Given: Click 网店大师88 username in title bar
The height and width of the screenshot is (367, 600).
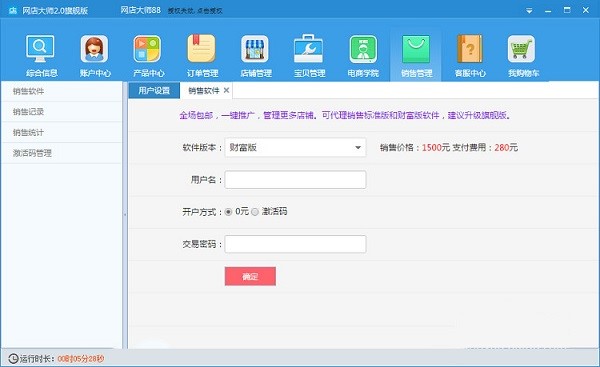Looking at the screenshot, I should point(140,10).
